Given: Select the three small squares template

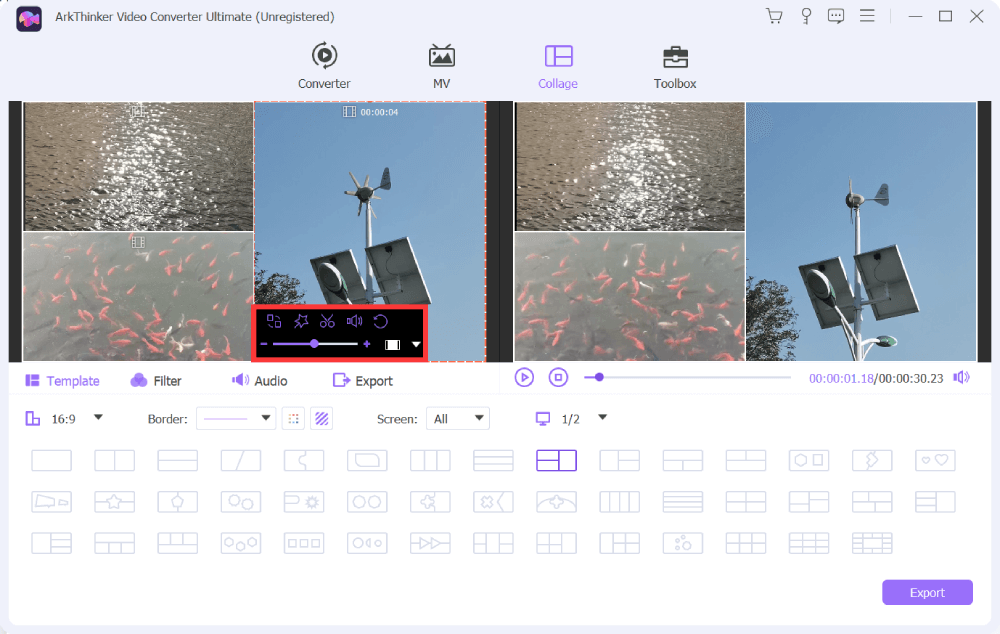Looking at the screenshot, I should pos(304,543).
